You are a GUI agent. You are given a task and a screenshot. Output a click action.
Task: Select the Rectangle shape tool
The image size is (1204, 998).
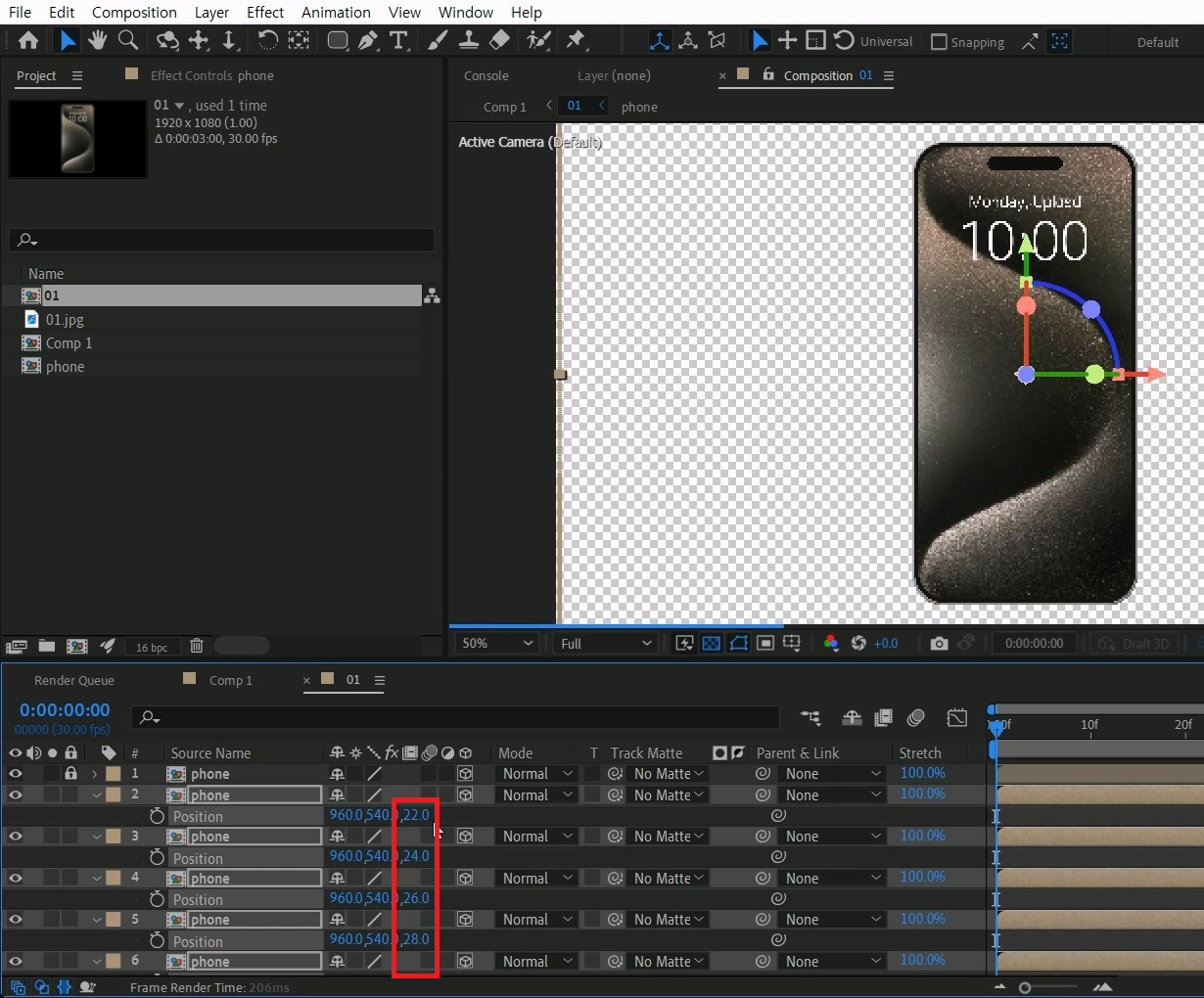[x=338, y=41]
